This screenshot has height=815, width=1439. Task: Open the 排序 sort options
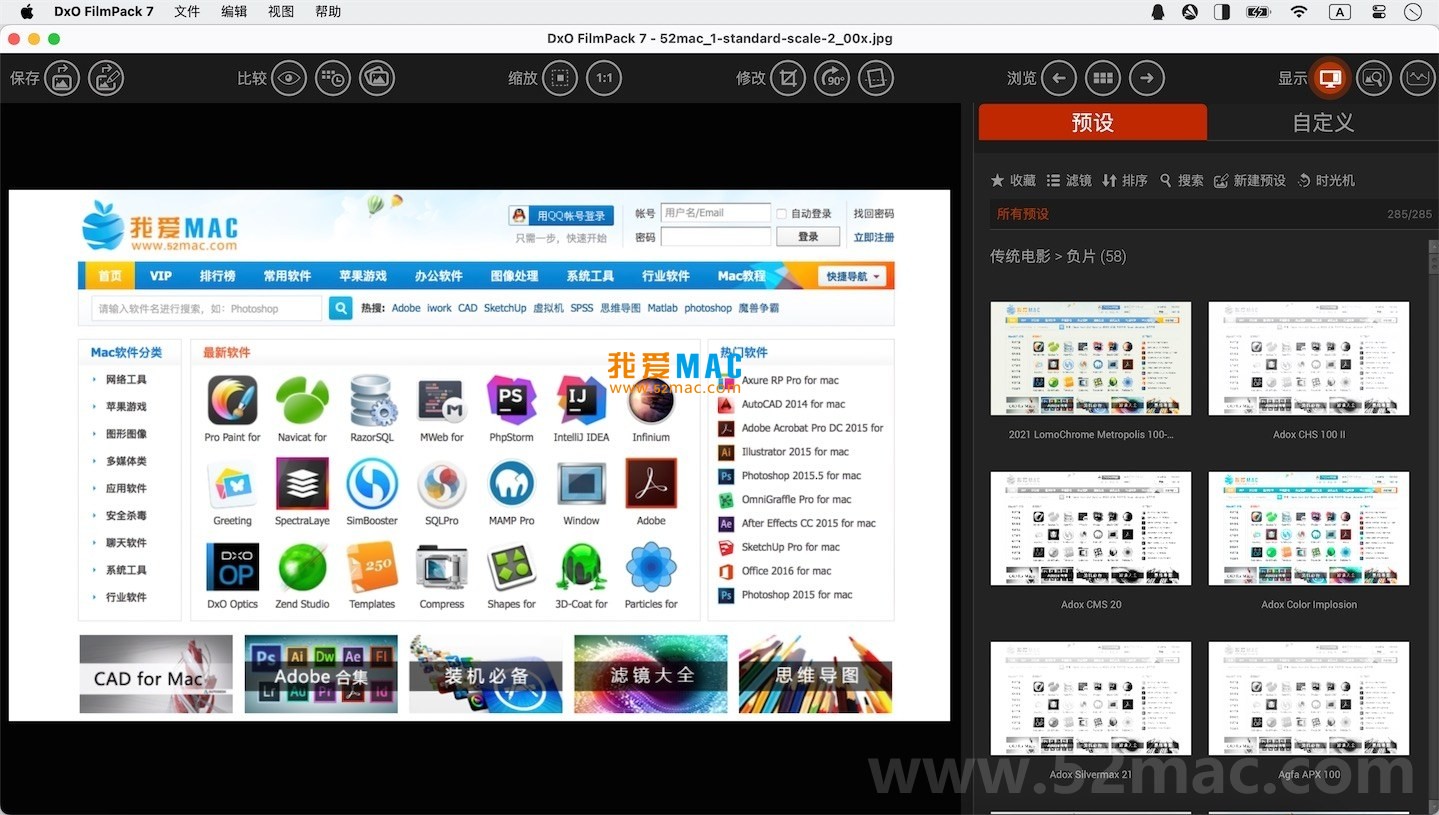point(1125,181)
